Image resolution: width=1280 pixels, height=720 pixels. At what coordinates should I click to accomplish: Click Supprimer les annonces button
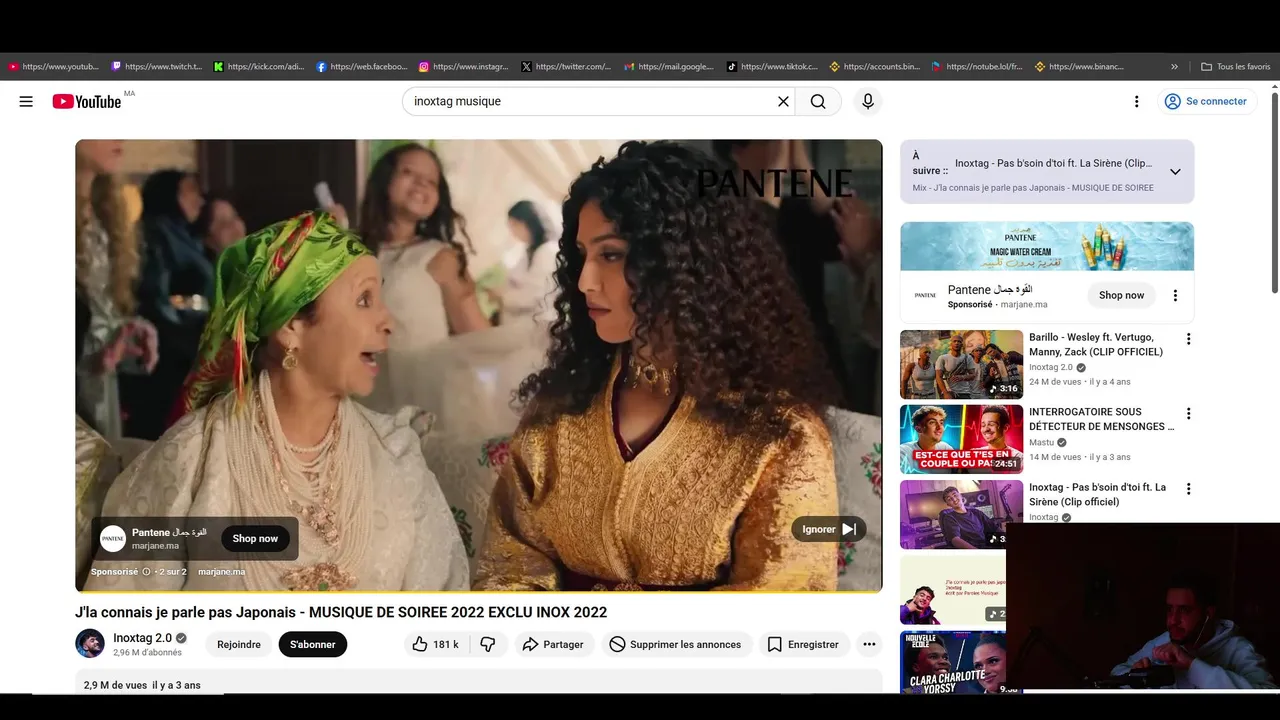677,644
